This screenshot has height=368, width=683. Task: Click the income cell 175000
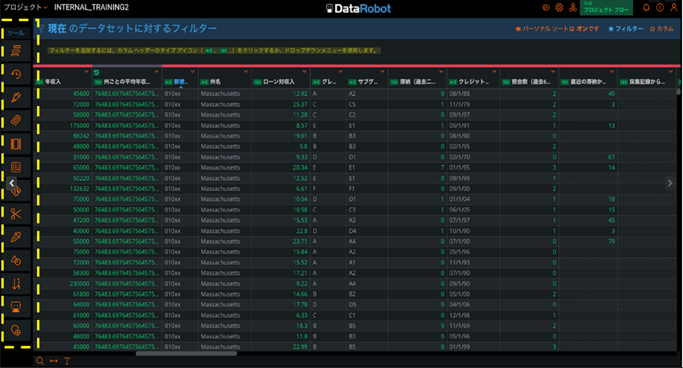80,125
